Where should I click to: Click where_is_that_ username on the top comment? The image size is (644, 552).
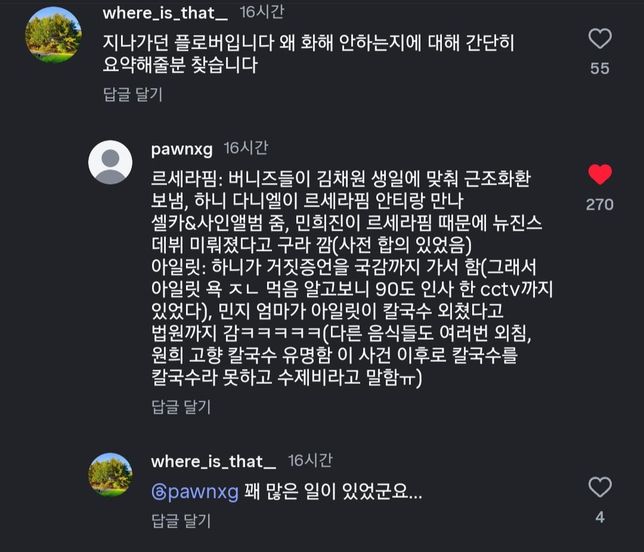point(165,13)
